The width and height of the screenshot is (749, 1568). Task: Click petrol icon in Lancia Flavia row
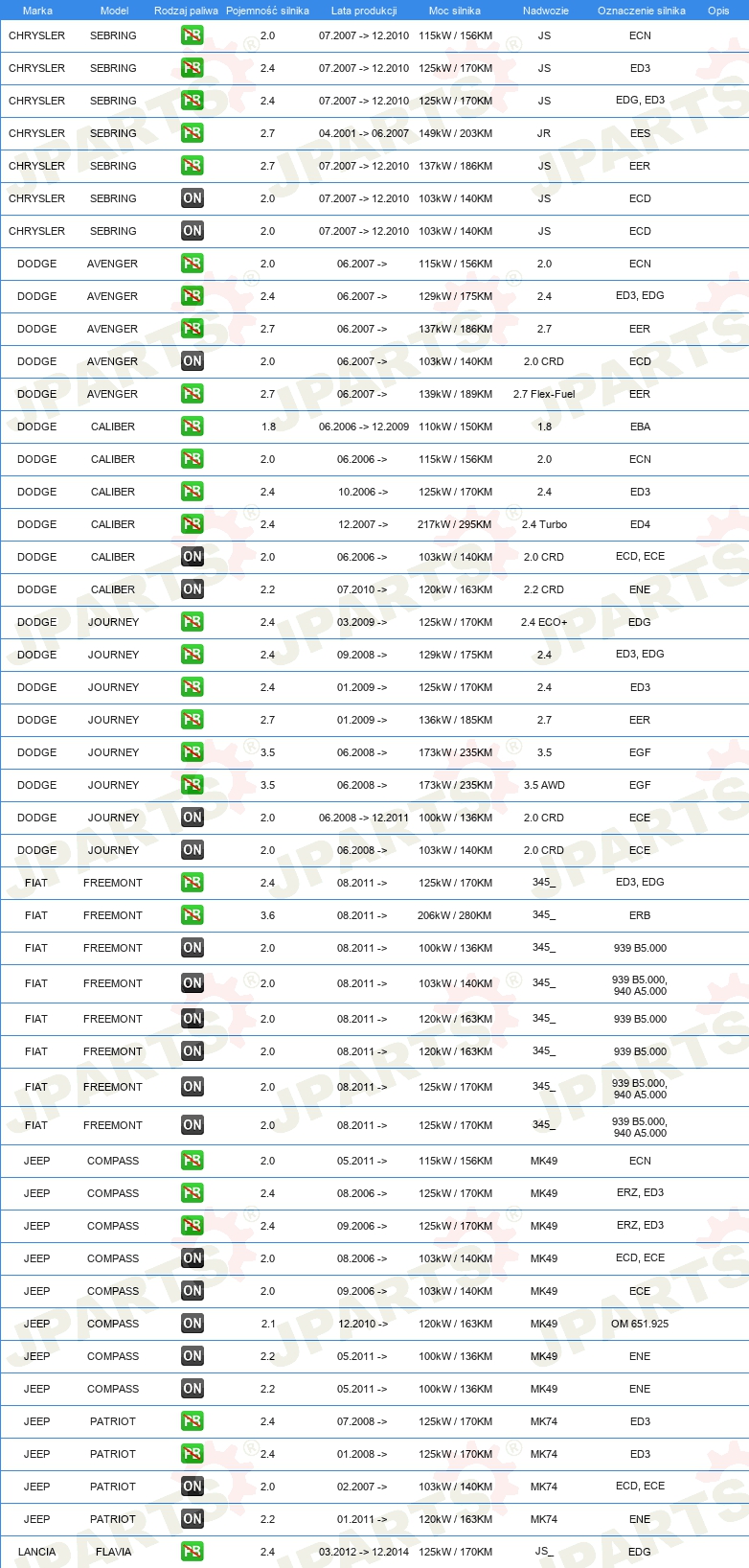[x=193, y=1552]
